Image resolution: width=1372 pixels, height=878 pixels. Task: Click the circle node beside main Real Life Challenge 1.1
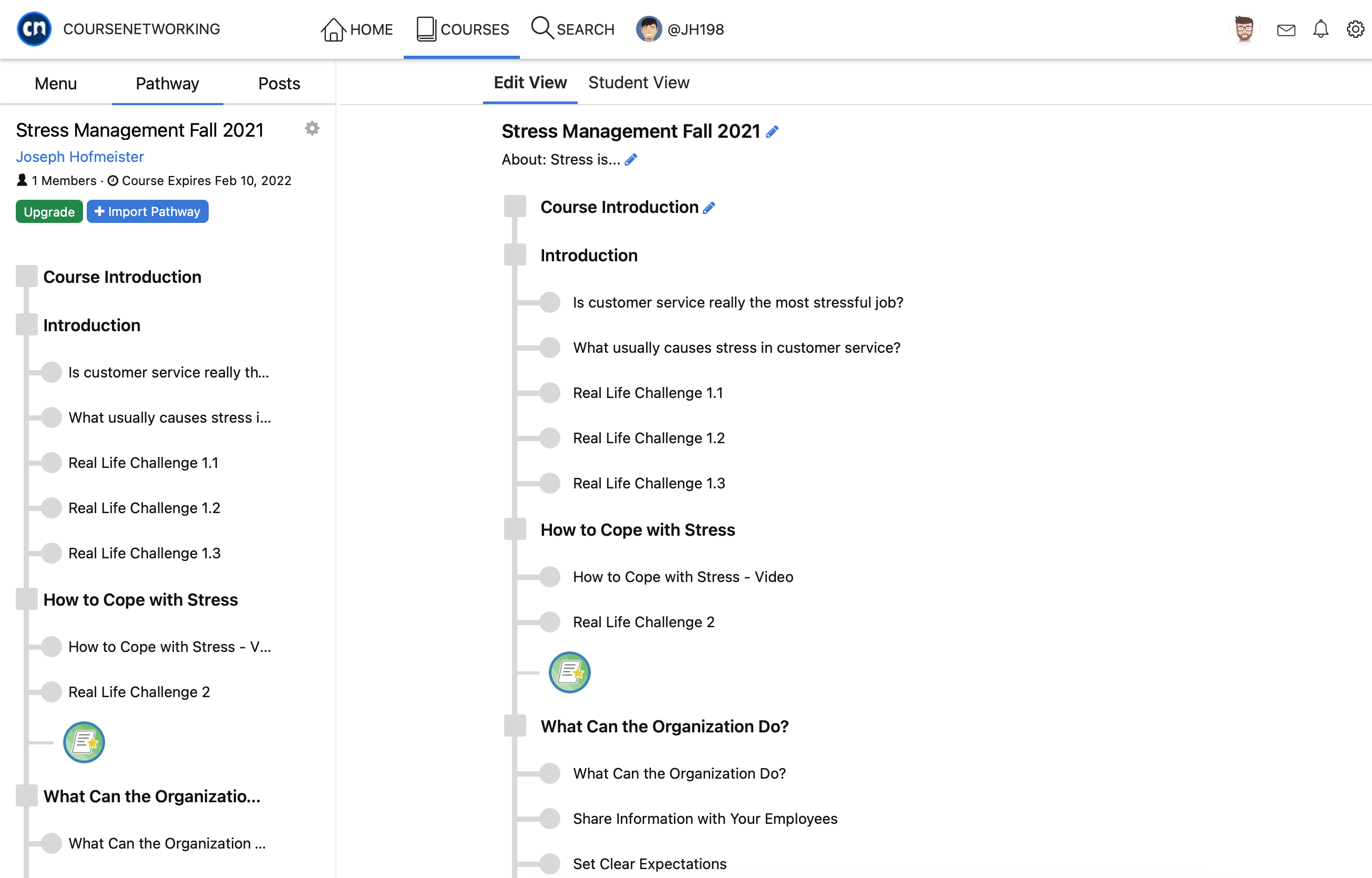tap(549, 392)
